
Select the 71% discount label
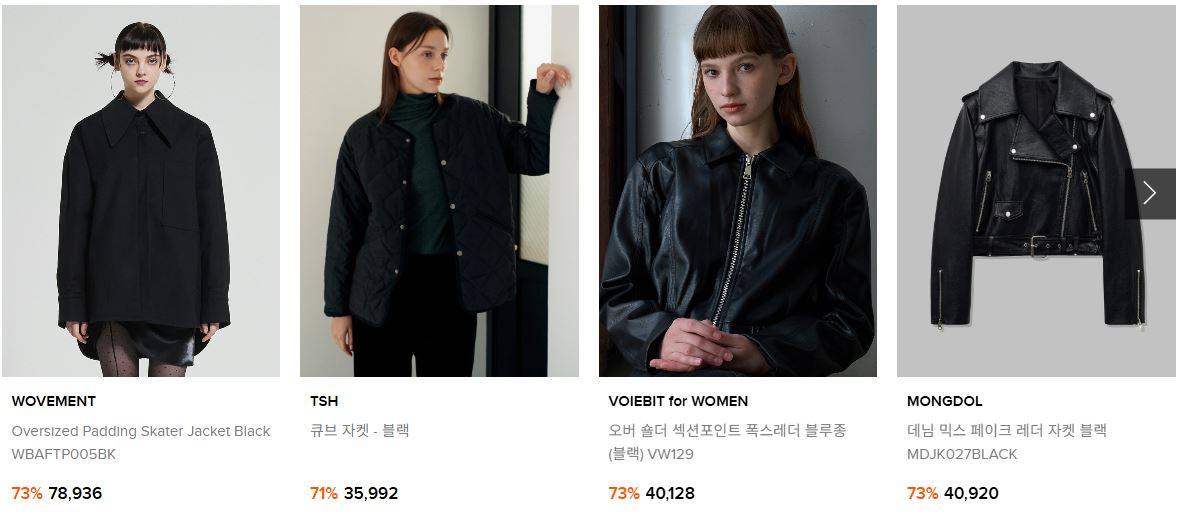coord(324,494)
